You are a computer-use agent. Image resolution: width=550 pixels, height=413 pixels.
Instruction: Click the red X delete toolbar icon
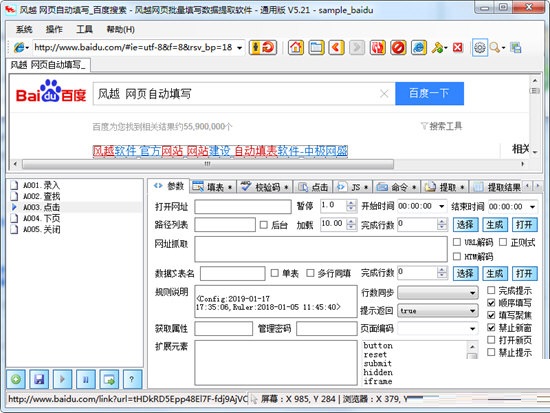(458, 47)
